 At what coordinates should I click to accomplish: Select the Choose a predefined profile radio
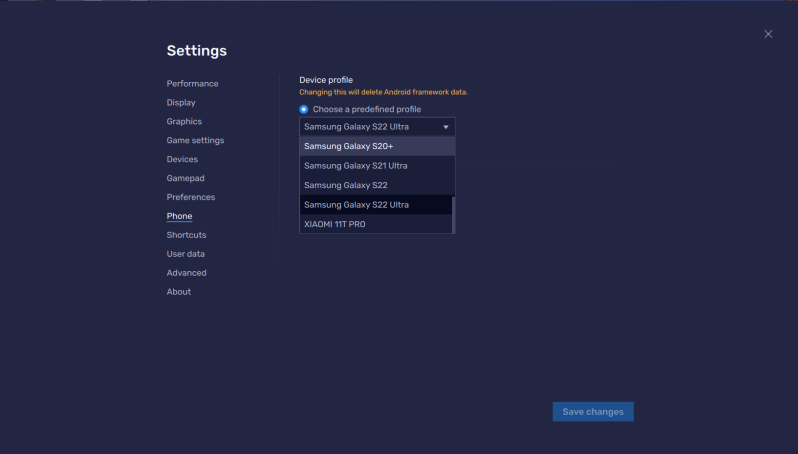point(304,109)
